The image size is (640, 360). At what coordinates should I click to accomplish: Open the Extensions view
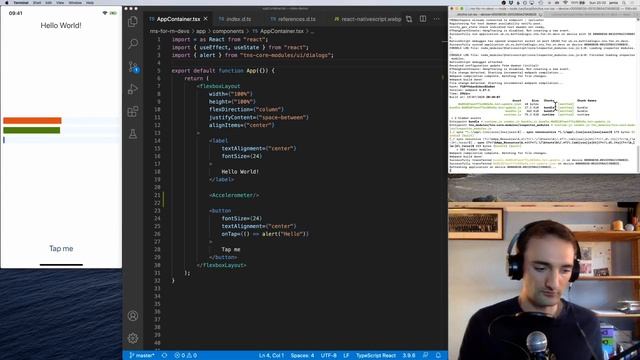[x=133, y=111]
